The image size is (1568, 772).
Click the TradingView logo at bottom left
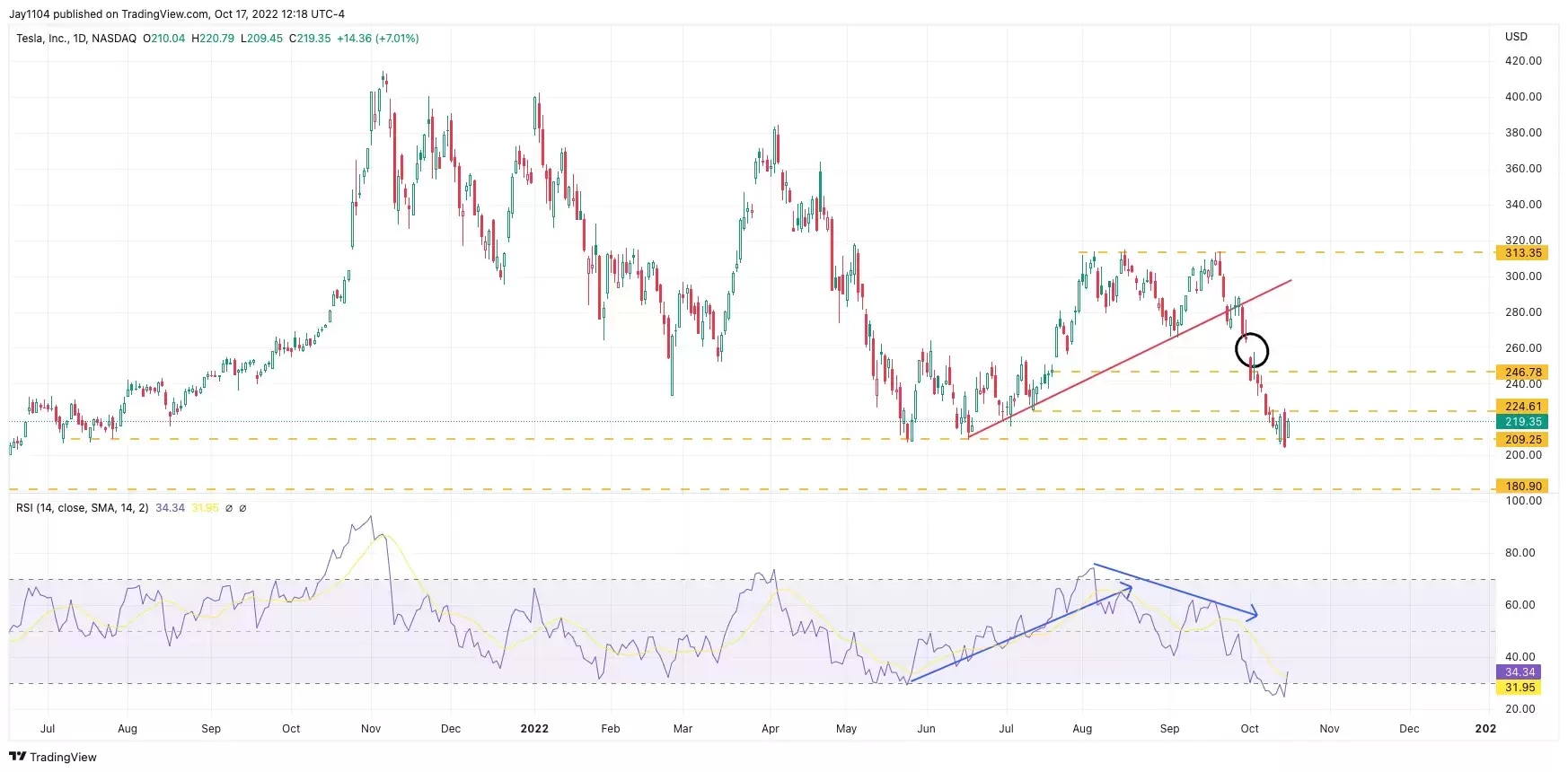53,757
